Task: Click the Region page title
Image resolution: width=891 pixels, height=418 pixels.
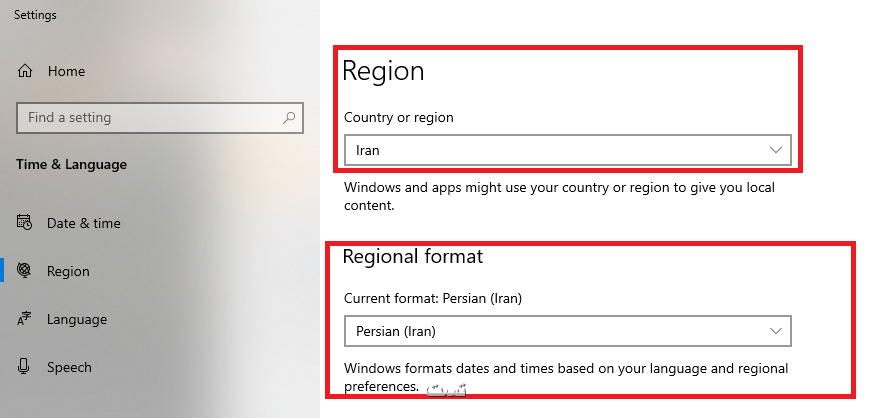Action: [x=384, y=71]
